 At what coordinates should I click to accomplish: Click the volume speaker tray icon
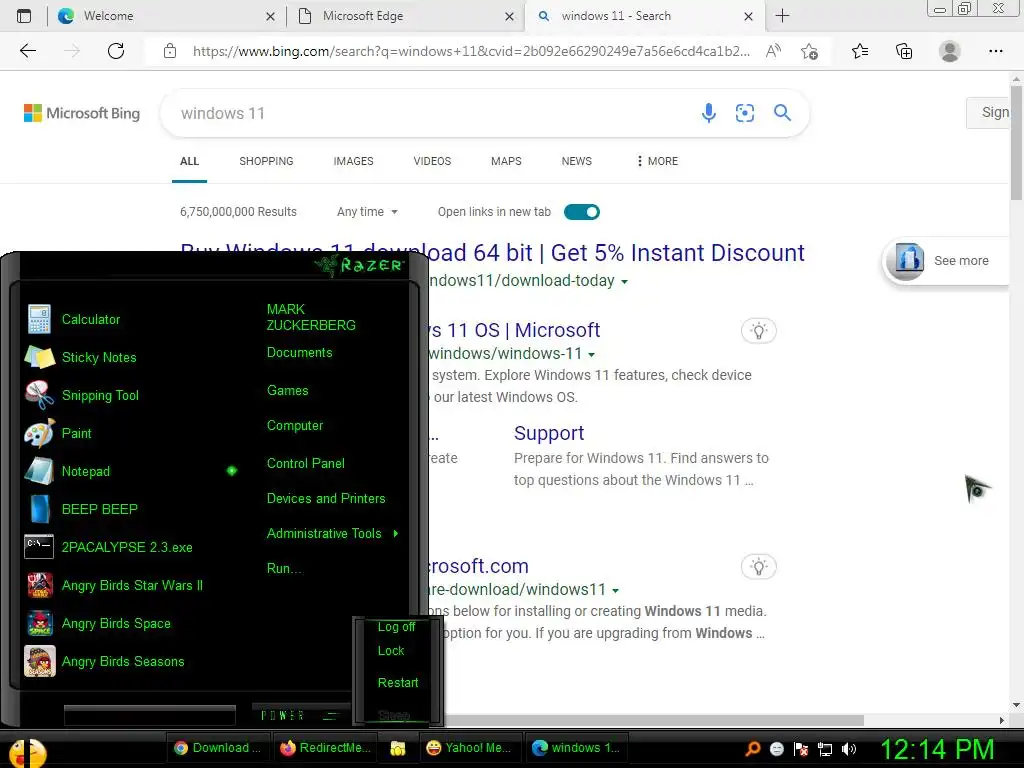pos(849,749)
